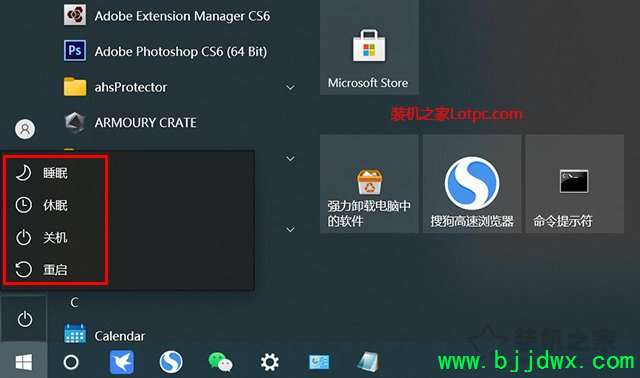Click the Power button in Start sidebar
Image resolution: width=640 pixels, height=378 pixels.
pyautogui.click(x=24, y=319)
